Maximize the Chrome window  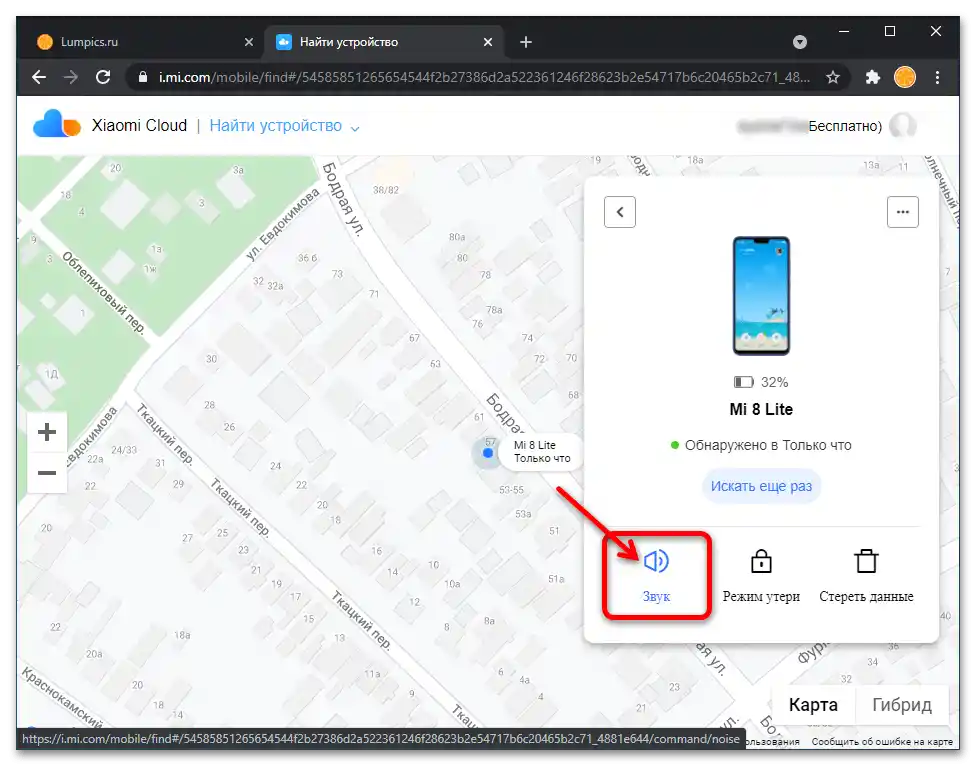click(890, 31)
